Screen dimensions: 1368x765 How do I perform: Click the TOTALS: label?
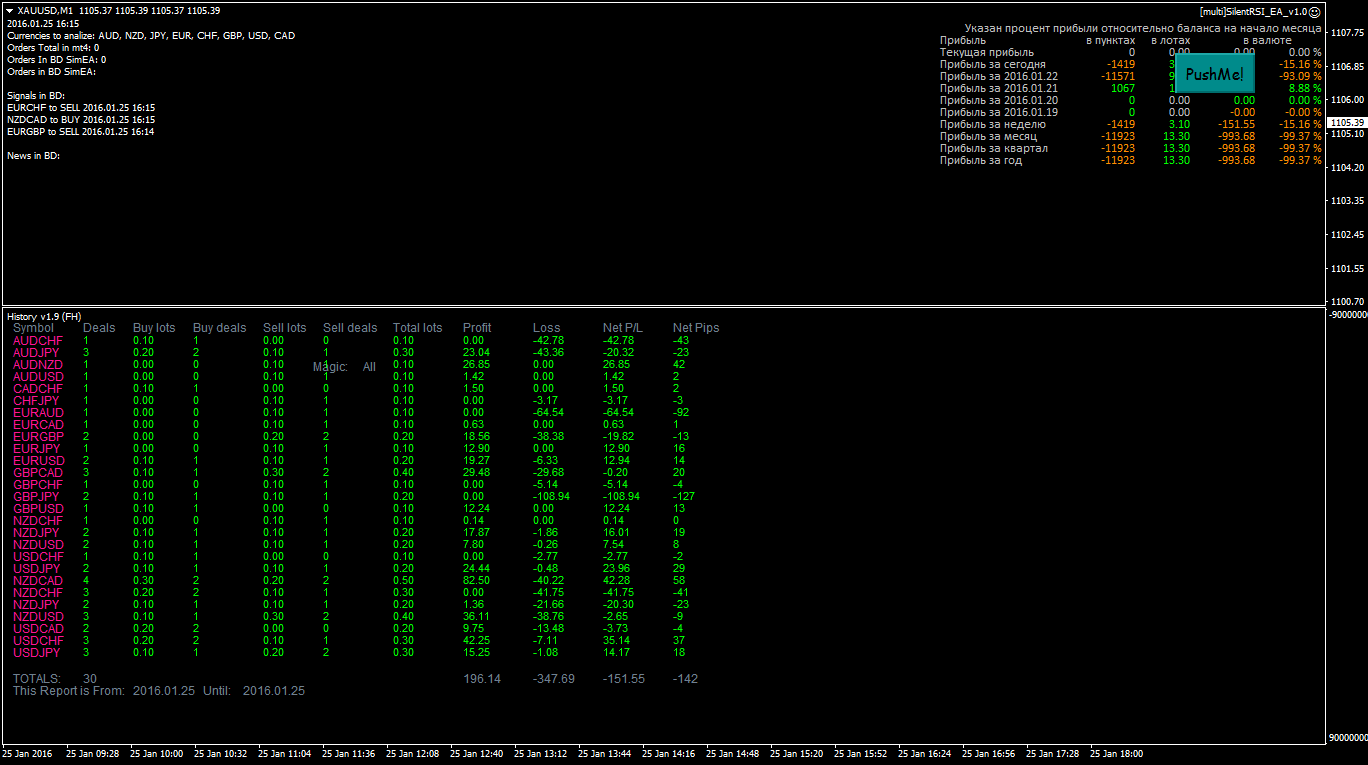pos(37,679)
